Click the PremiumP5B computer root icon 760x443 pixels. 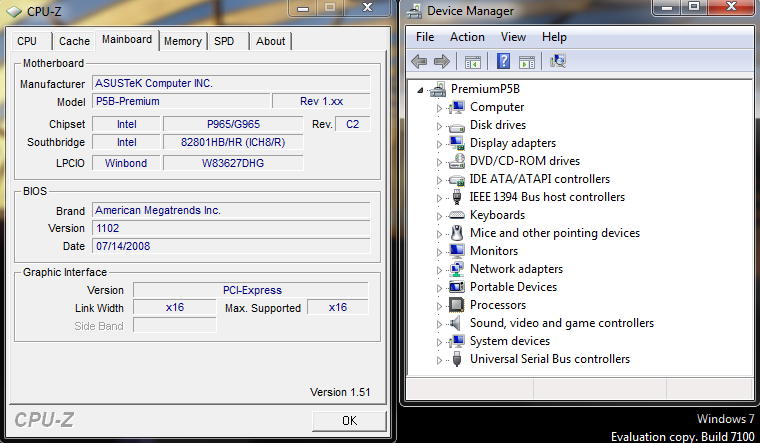pyautogui.click(x=438, y=89)
